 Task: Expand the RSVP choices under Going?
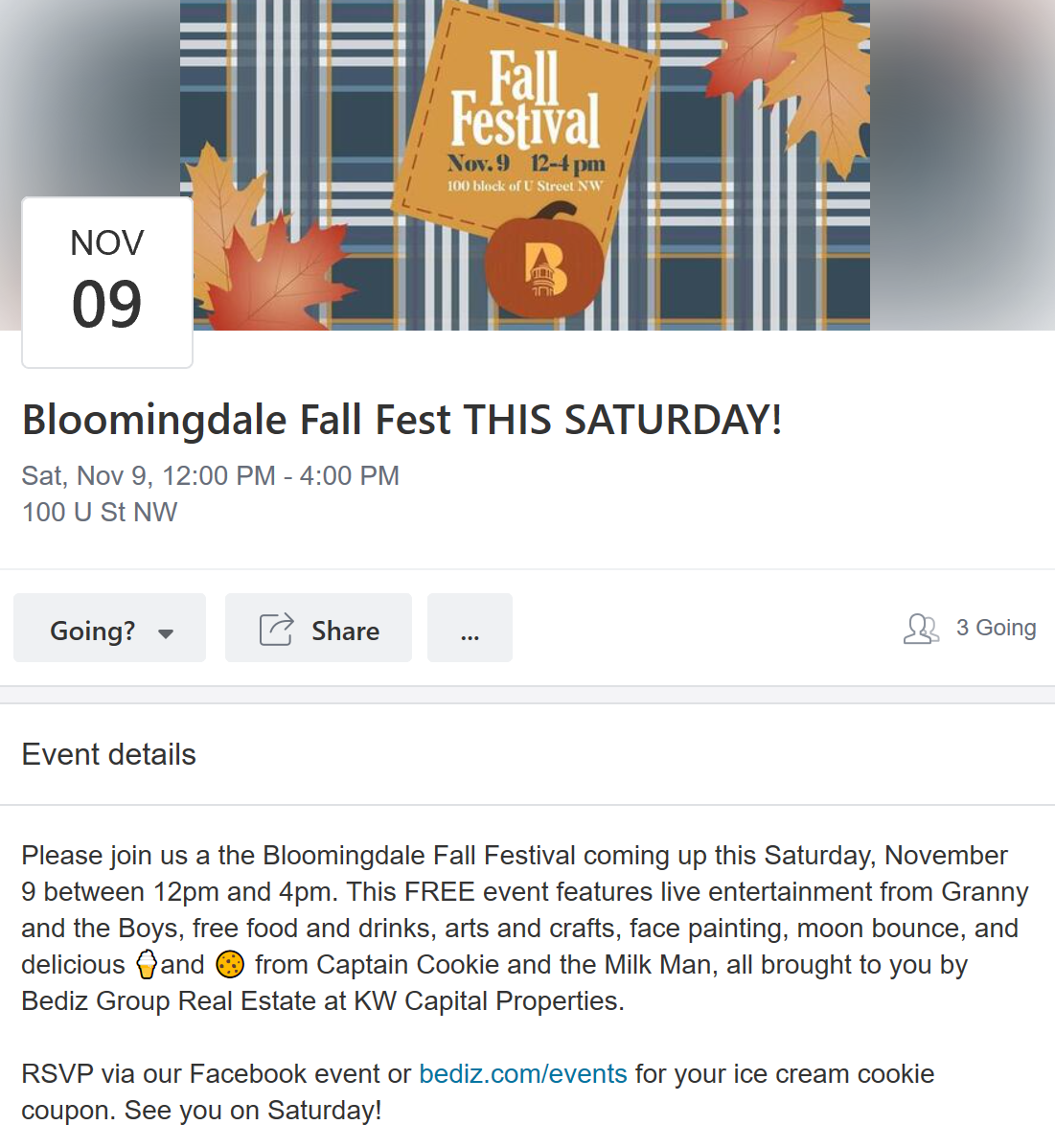click(x=108, y=629)
